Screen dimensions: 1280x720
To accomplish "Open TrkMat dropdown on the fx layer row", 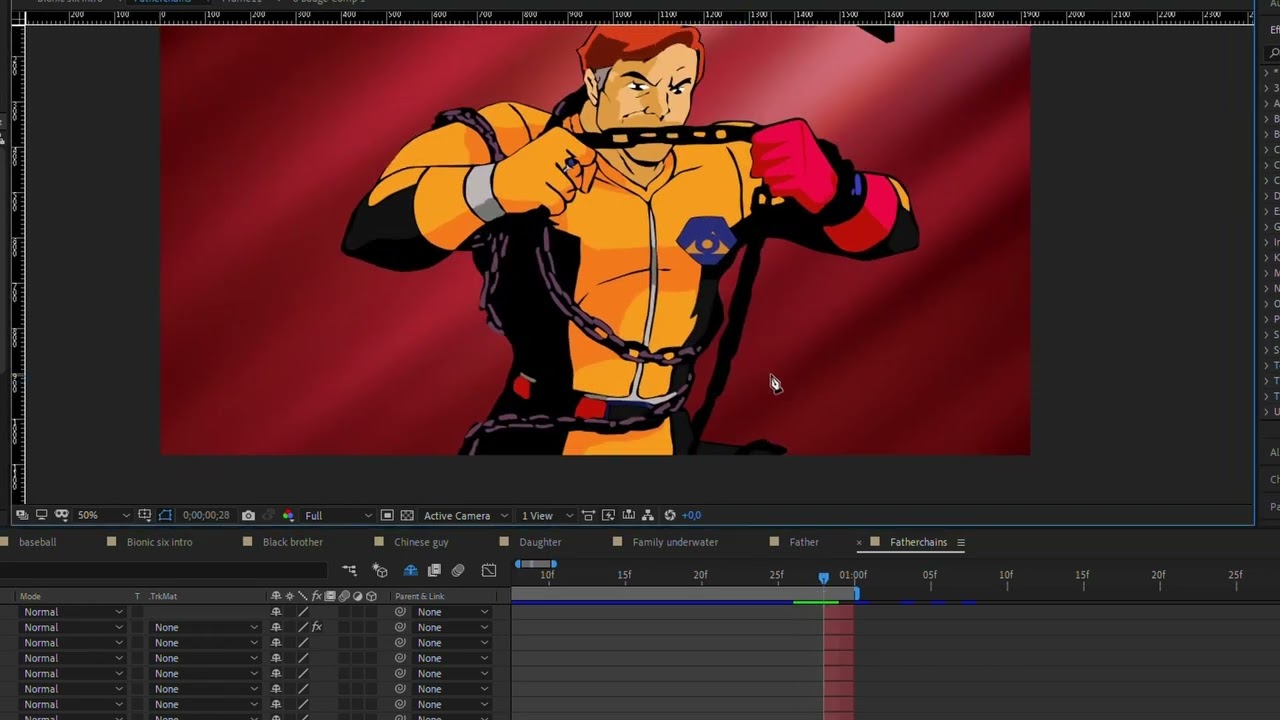I will point(205,628).
